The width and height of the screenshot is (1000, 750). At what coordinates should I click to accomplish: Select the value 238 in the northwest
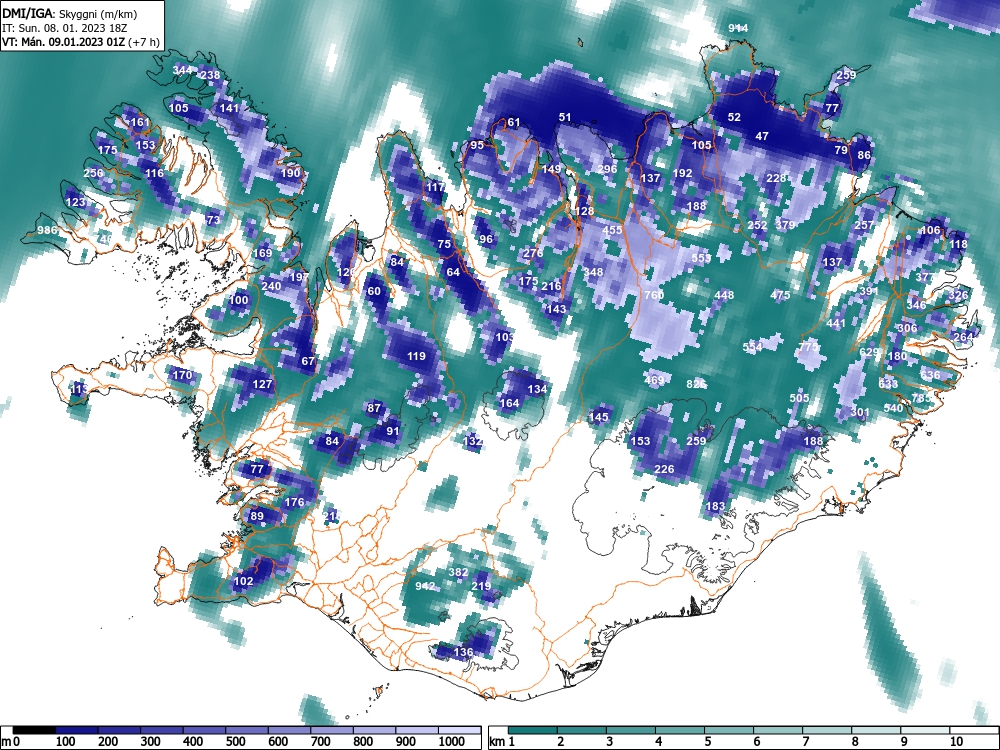[x=210, y=75]
